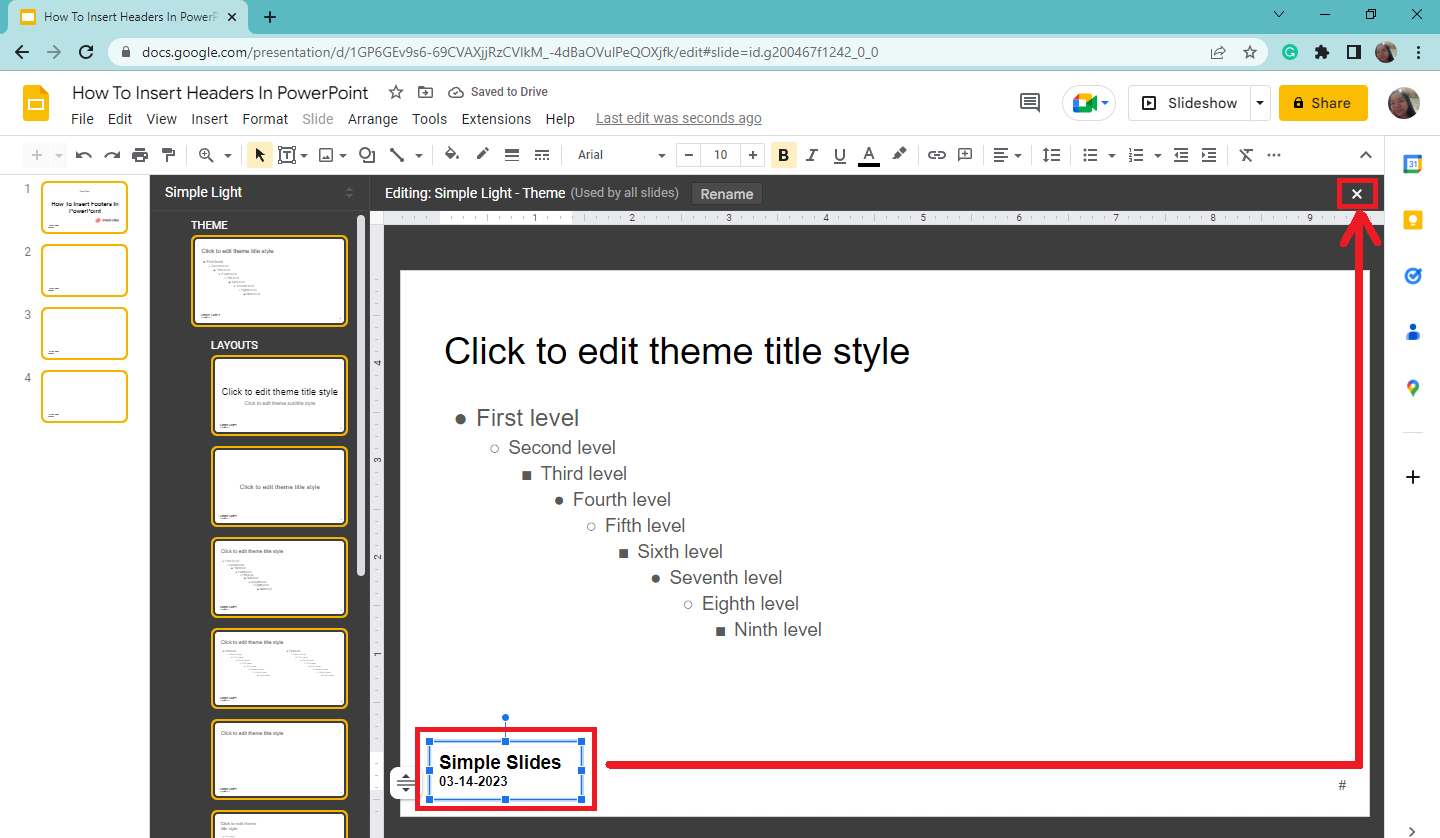The width and height of the screenshot is (1440, 838).
Task: Open the Extensions menu
Action: 496,118
